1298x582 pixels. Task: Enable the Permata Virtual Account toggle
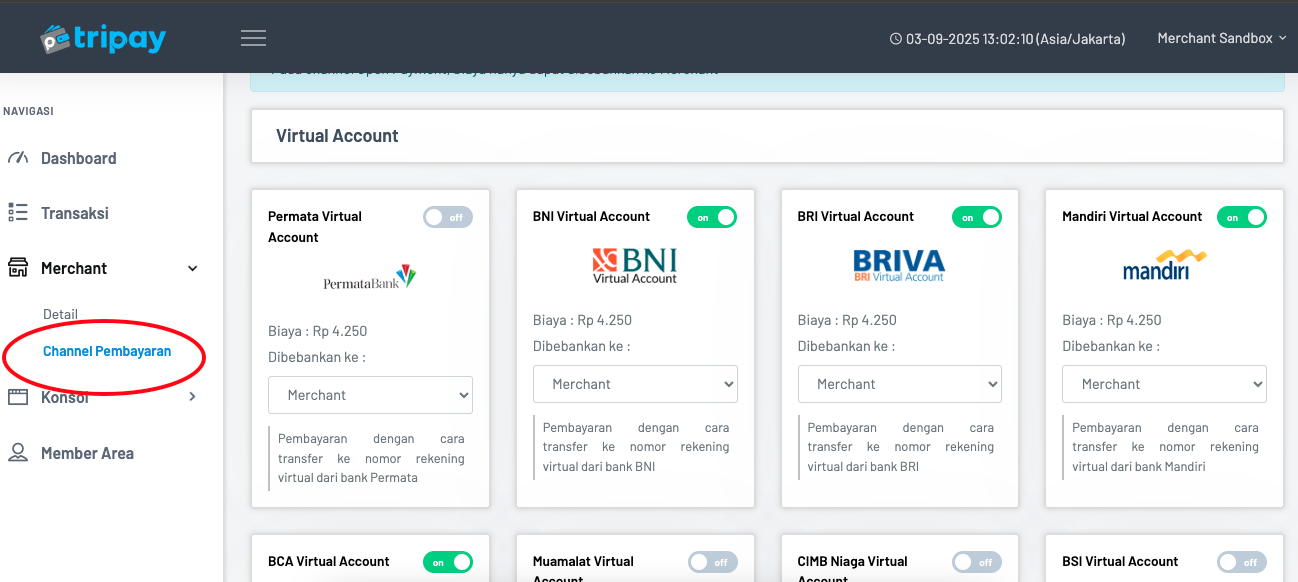tap(447, 217)
